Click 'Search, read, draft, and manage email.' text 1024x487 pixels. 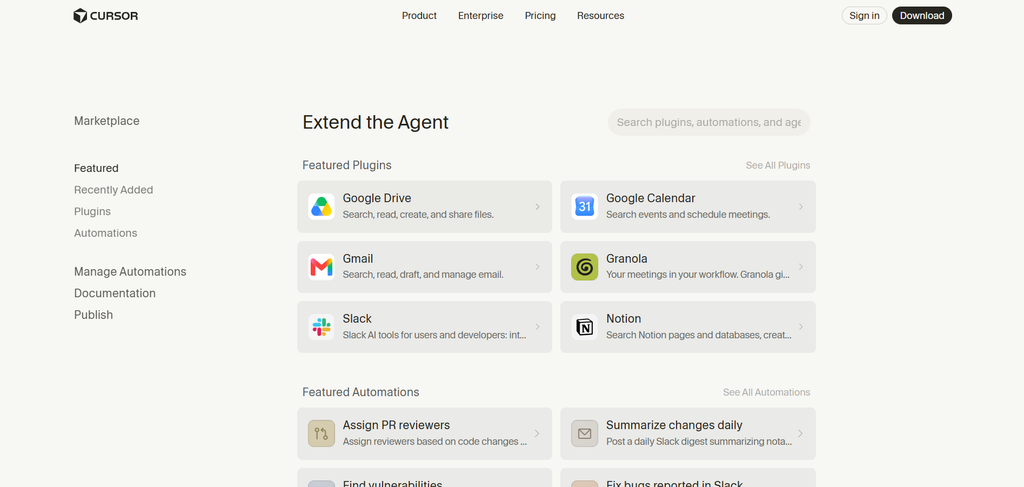(x=423, y=275)
